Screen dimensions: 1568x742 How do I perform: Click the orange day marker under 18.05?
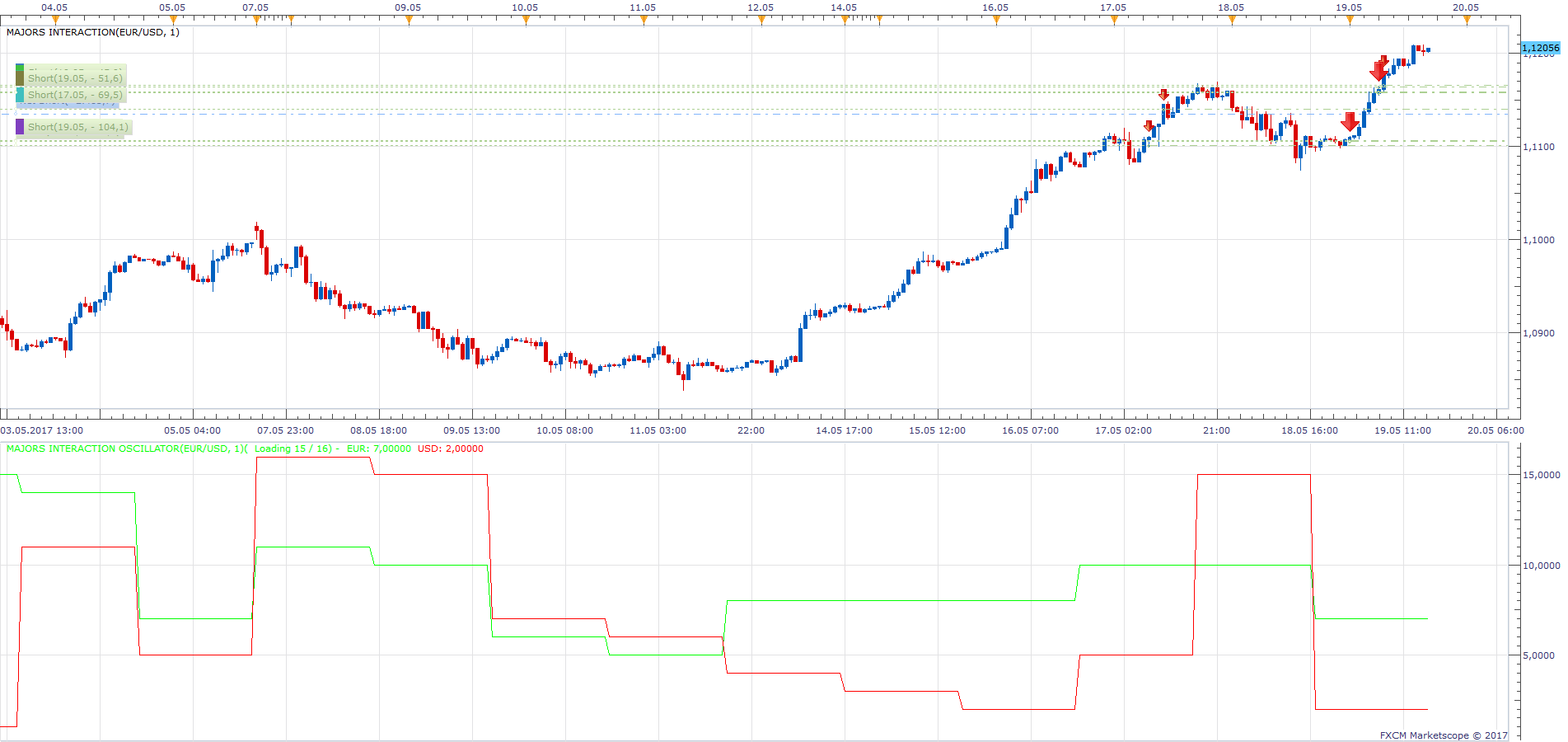point(1232,20)
